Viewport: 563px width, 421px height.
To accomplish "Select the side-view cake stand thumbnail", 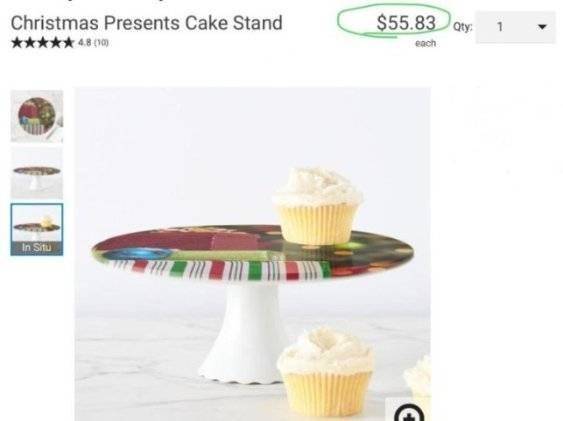I will [37, 173].
